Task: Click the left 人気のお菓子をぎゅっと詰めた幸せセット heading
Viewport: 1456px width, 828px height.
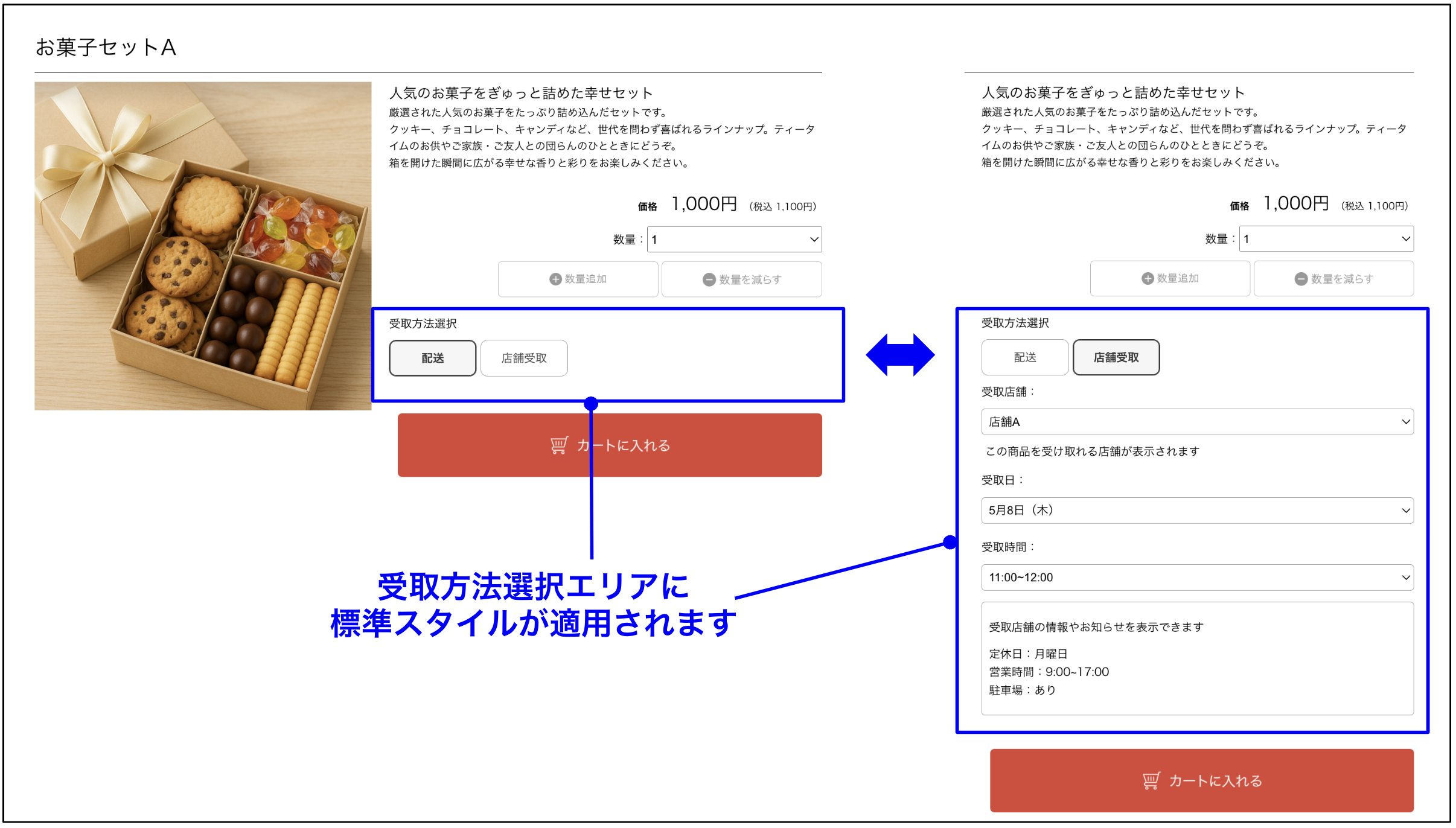Action: click(x=521, y=93)
